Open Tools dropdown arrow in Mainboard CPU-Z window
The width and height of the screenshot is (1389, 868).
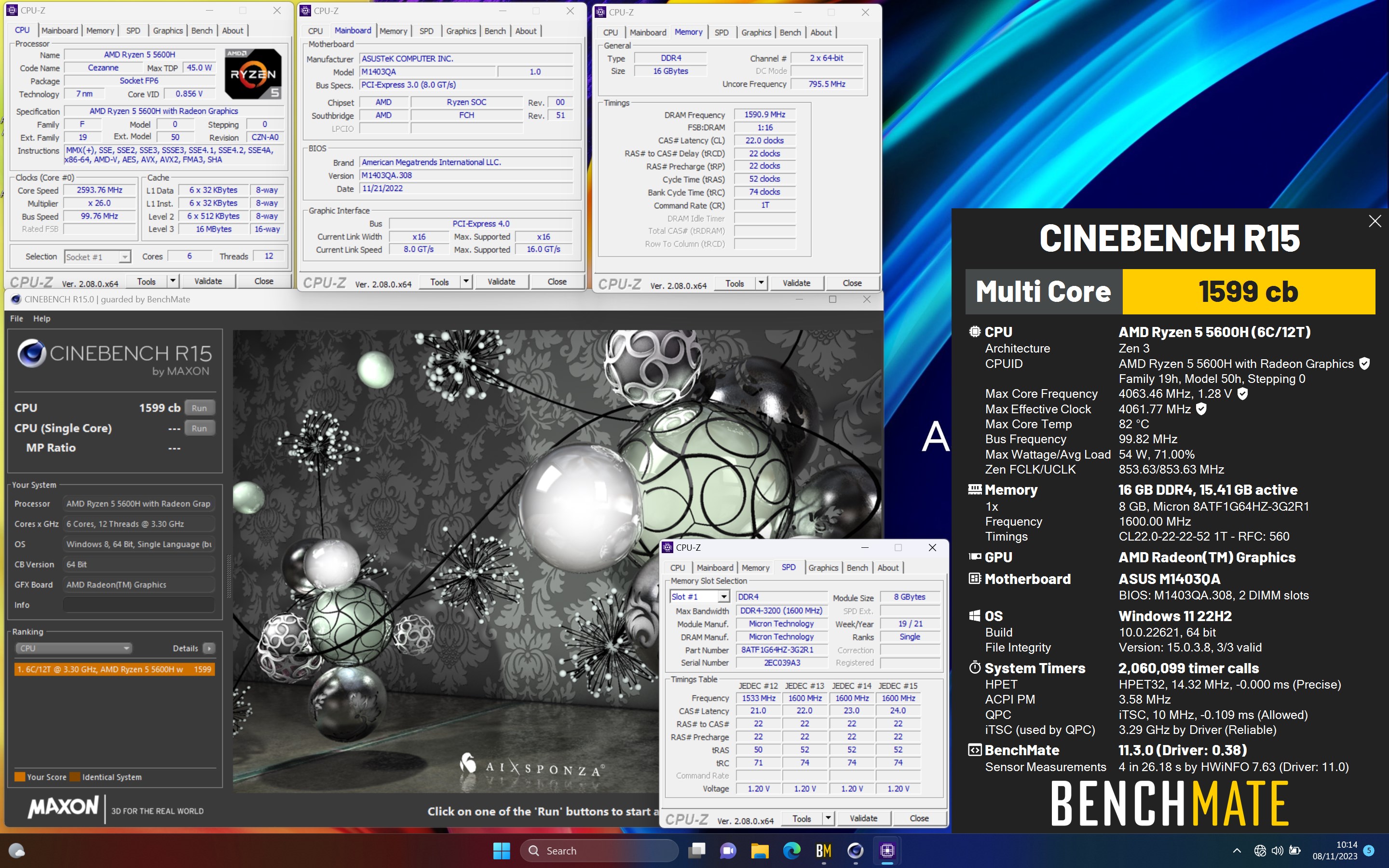466,282
